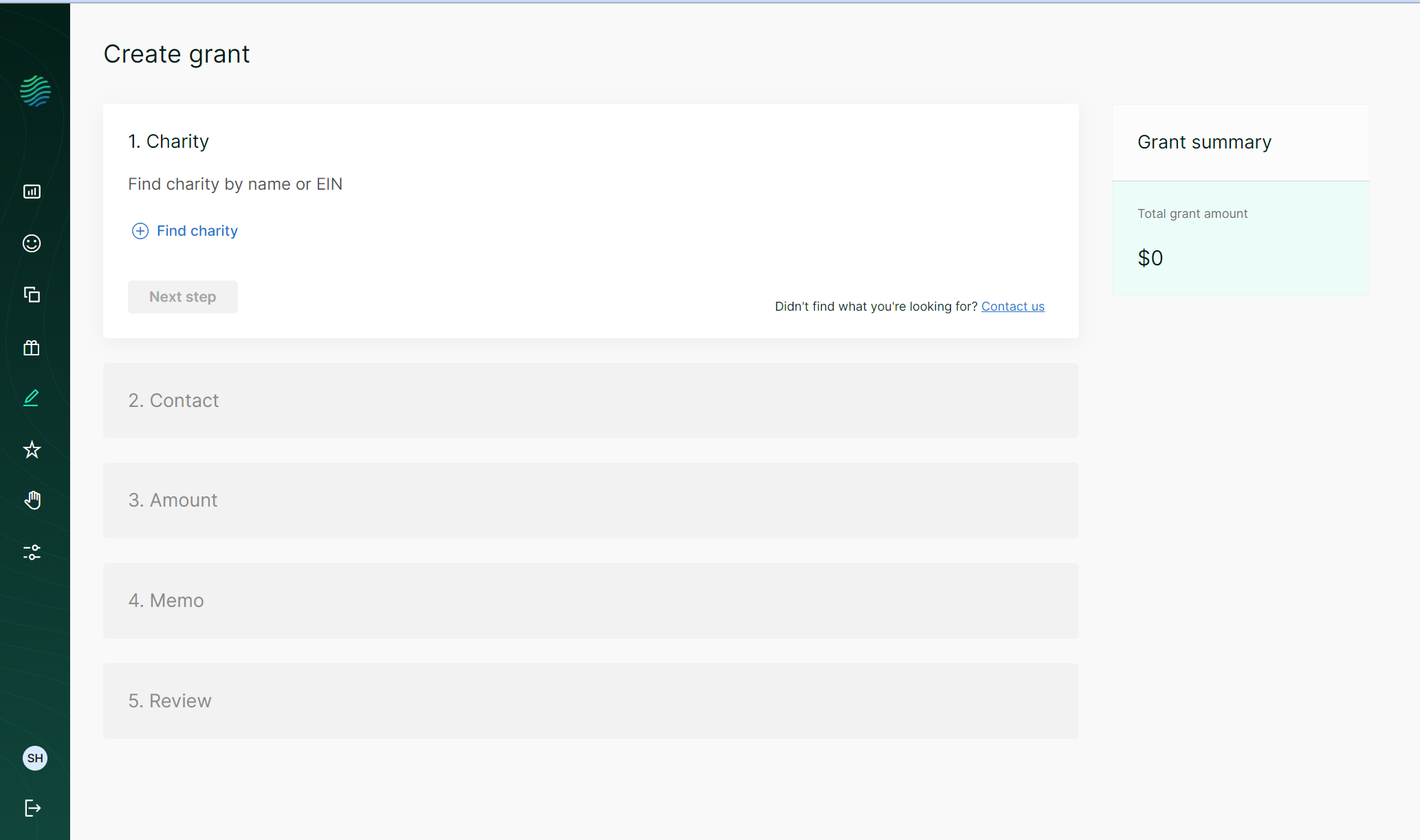Click the SH user avatar
This screenshot has height=840, width=1420.
[x=35, y=758]
